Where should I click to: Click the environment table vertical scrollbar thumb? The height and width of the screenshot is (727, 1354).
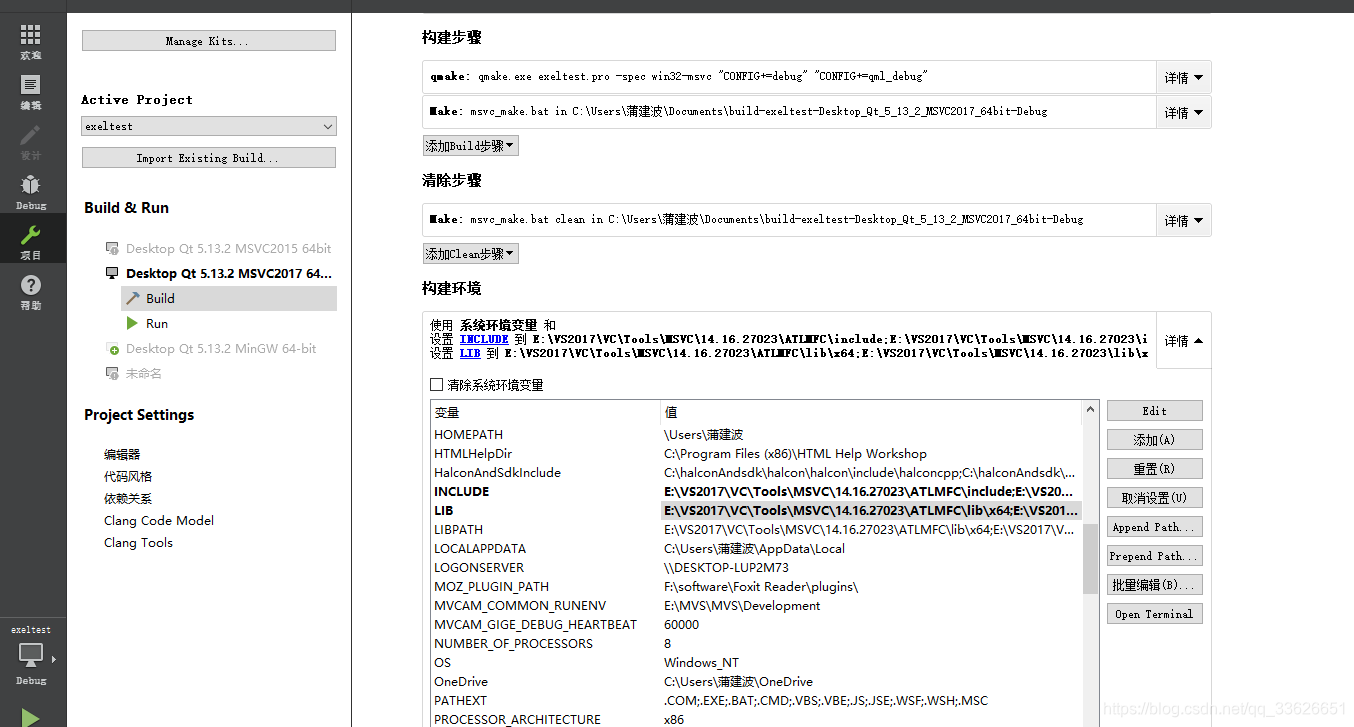(1090, 558)
